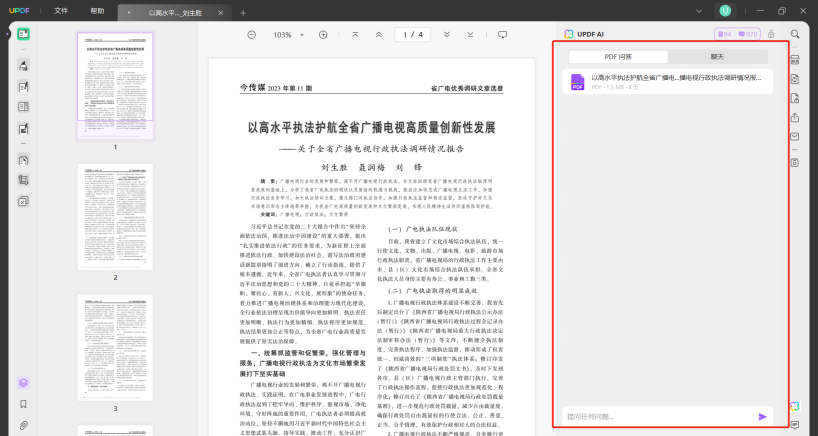Click the authors line 刘生胜 聂润梅 刘锋
This screenshot has width=818, height=436.
coord(371,167)
